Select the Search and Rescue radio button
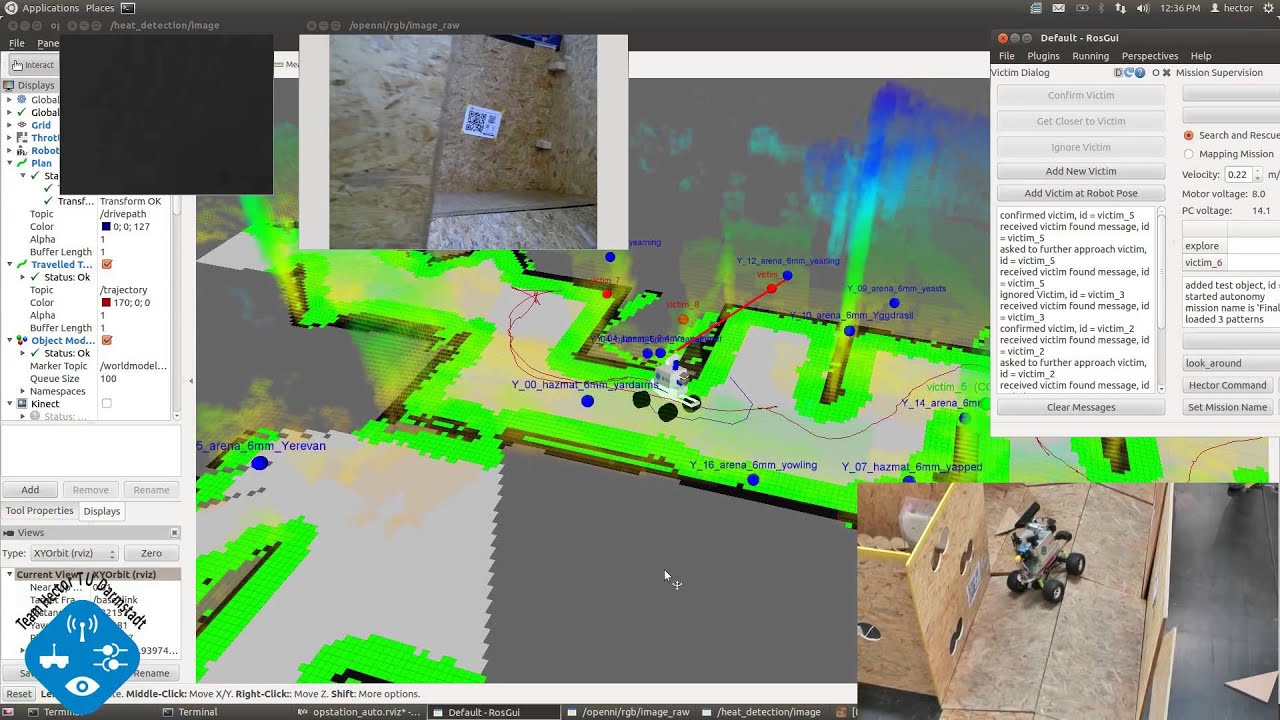This screenshot has height=720, width=1280. [x=1188, y=135]
